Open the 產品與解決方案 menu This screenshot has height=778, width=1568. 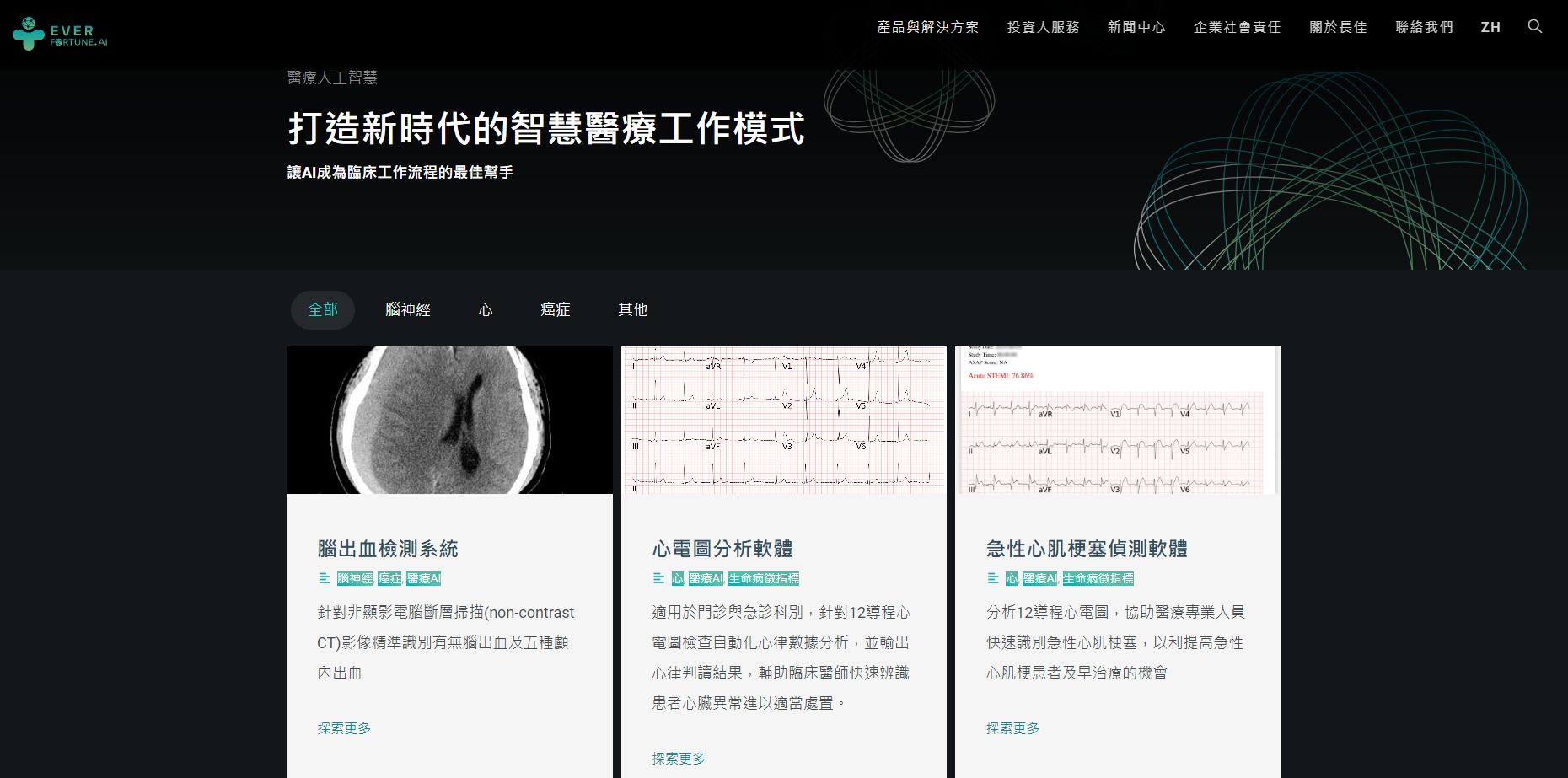928,27
